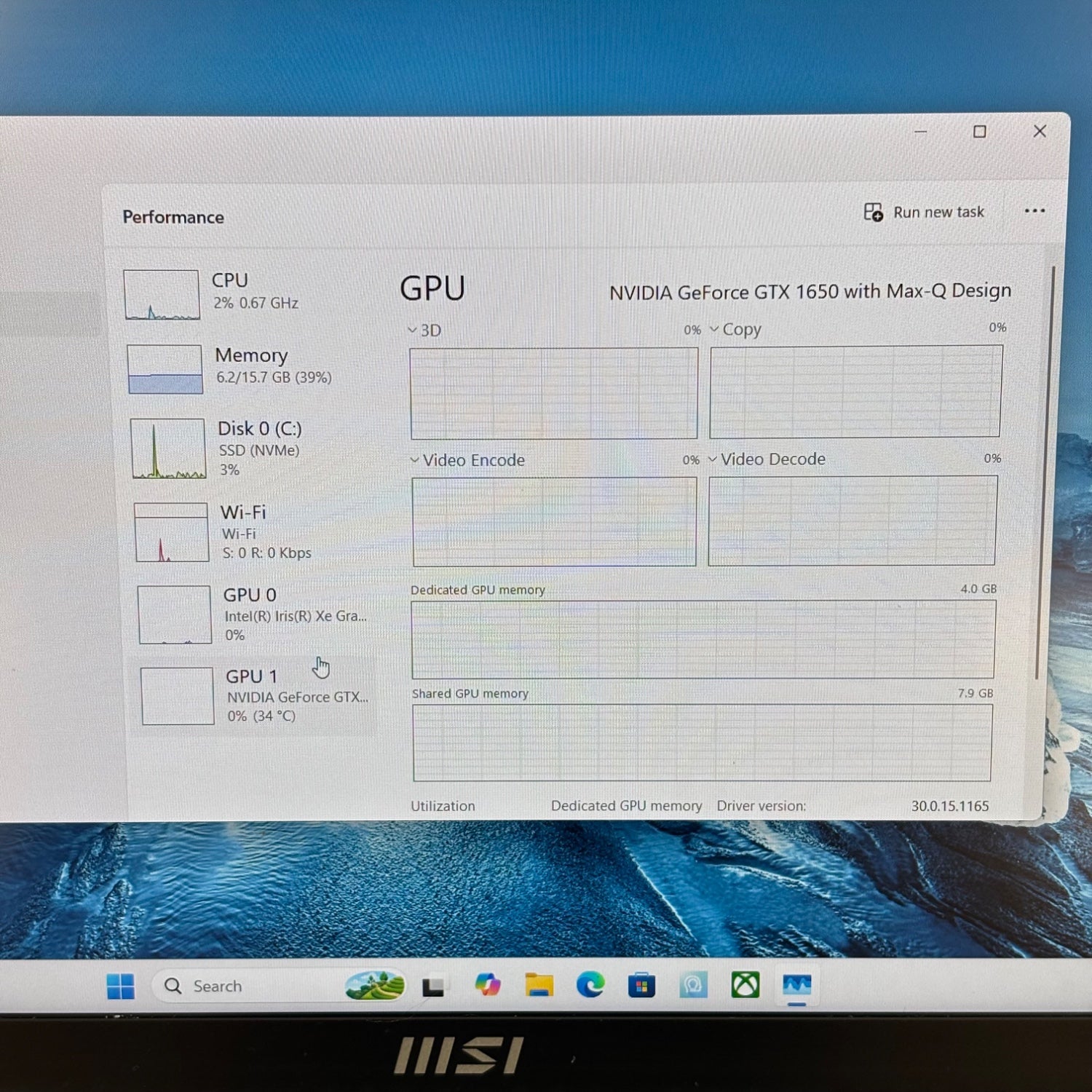
Task: Open Task View from the taskbar
Action: click(434, 986)
